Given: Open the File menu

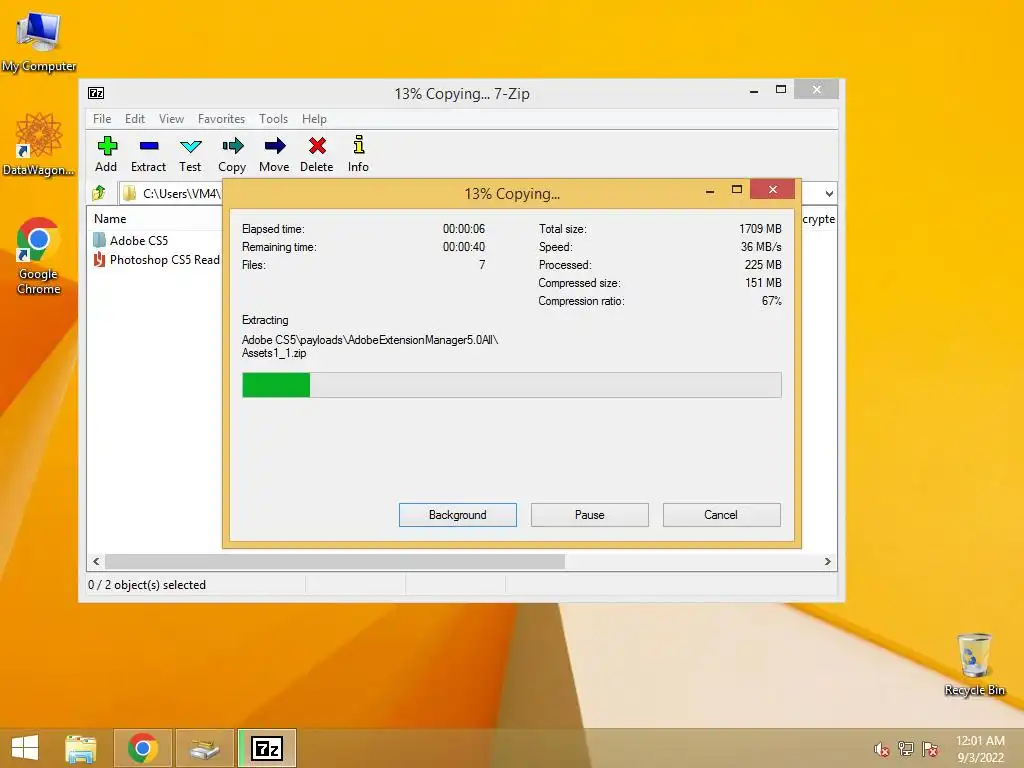Looking at the screenshot, I should [102, 119].
